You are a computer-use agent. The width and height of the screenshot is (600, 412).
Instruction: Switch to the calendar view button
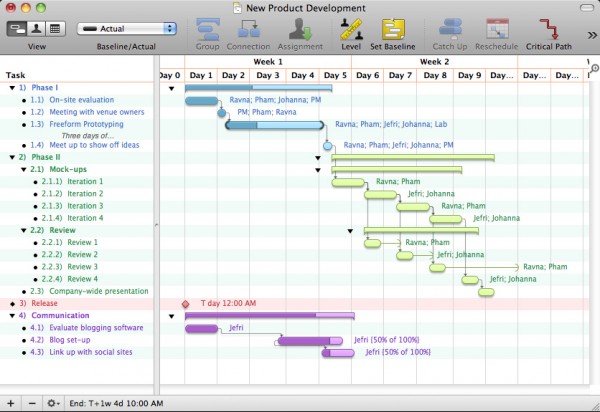pos(54,29)
